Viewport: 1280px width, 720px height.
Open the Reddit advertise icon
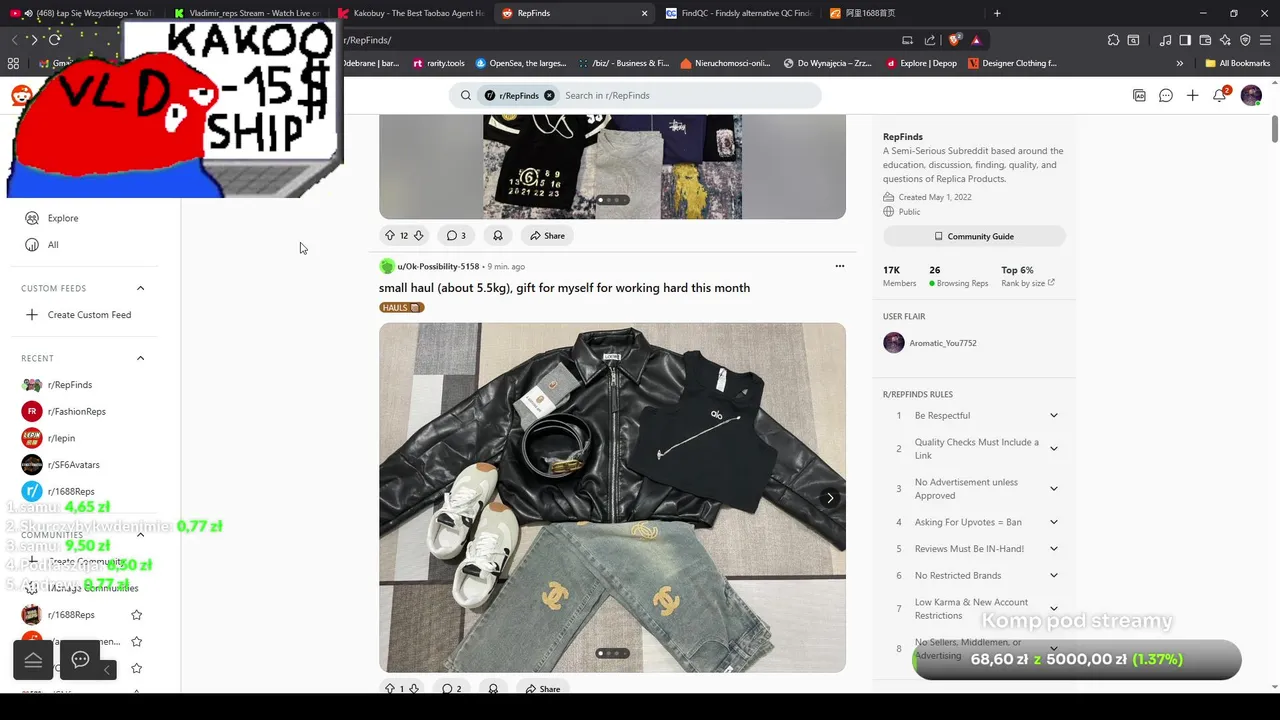(x=1139, y=95)
